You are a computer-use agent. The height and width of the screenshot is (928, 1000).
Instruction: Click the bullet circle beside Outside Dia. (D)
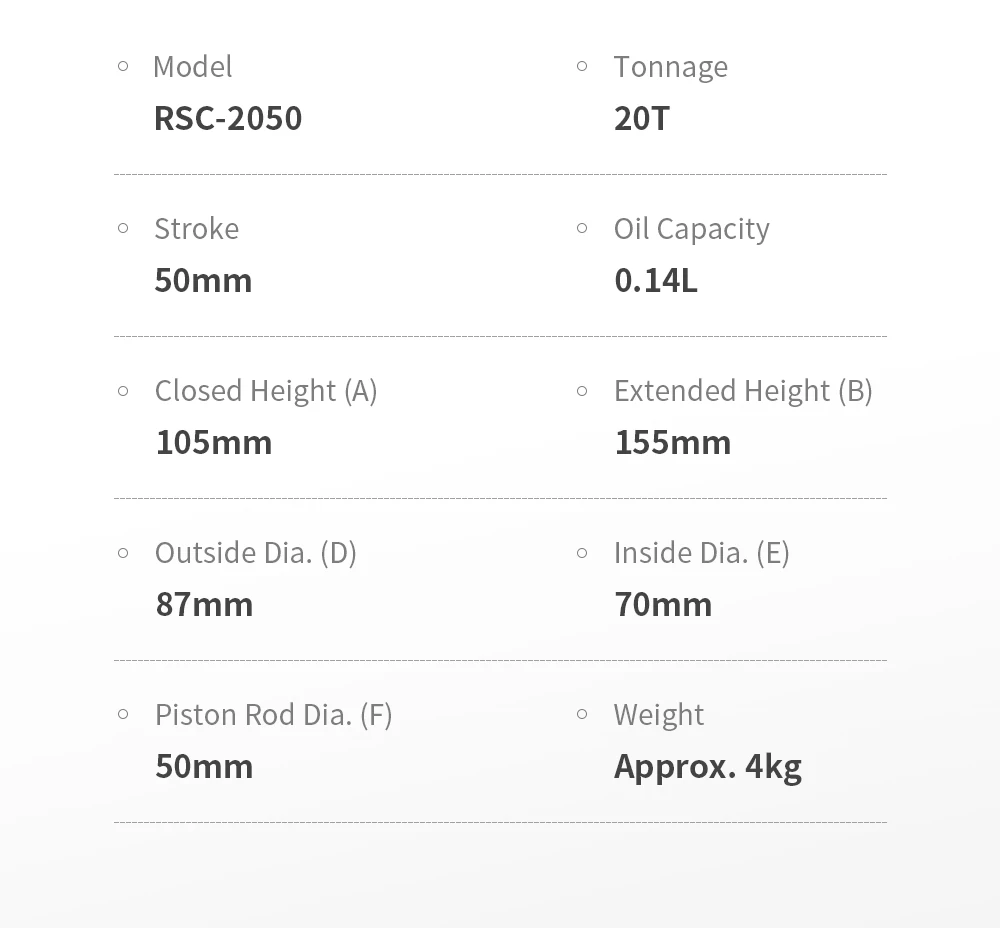tap(123, 552)
